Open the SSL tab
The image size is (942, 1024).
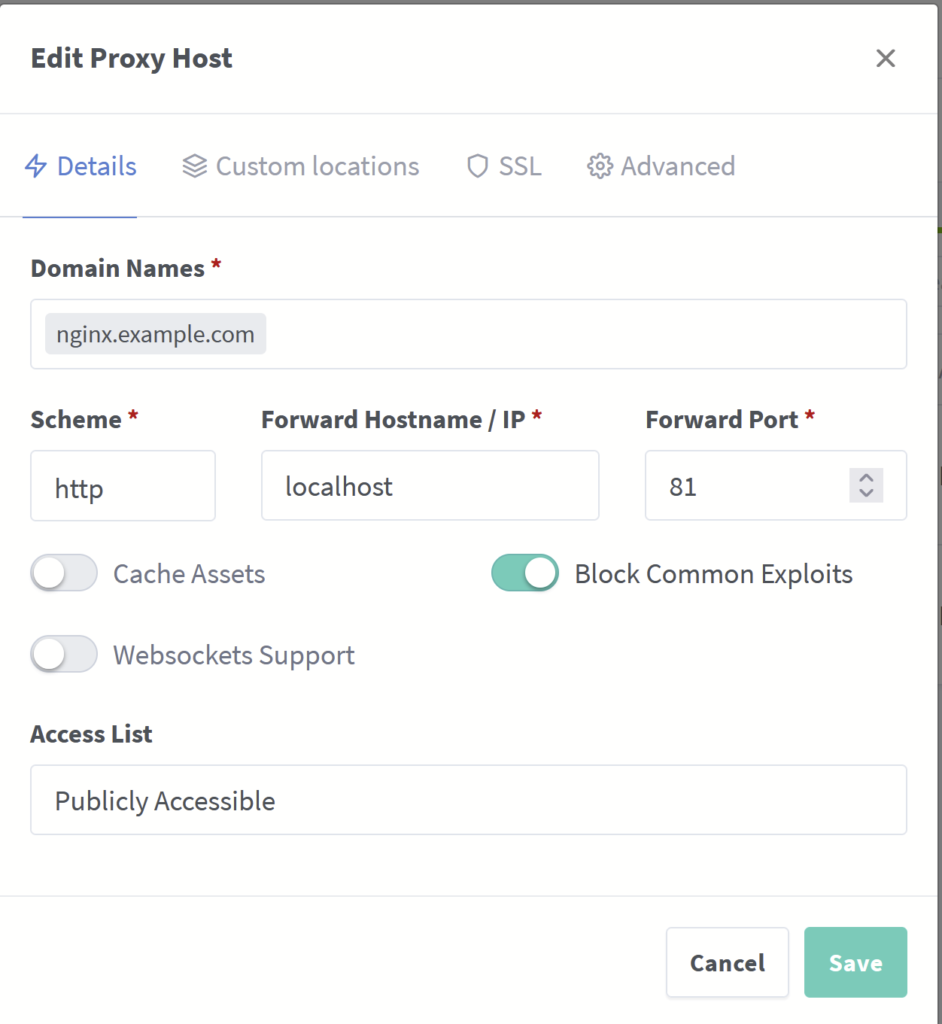[x=519, y=166]
